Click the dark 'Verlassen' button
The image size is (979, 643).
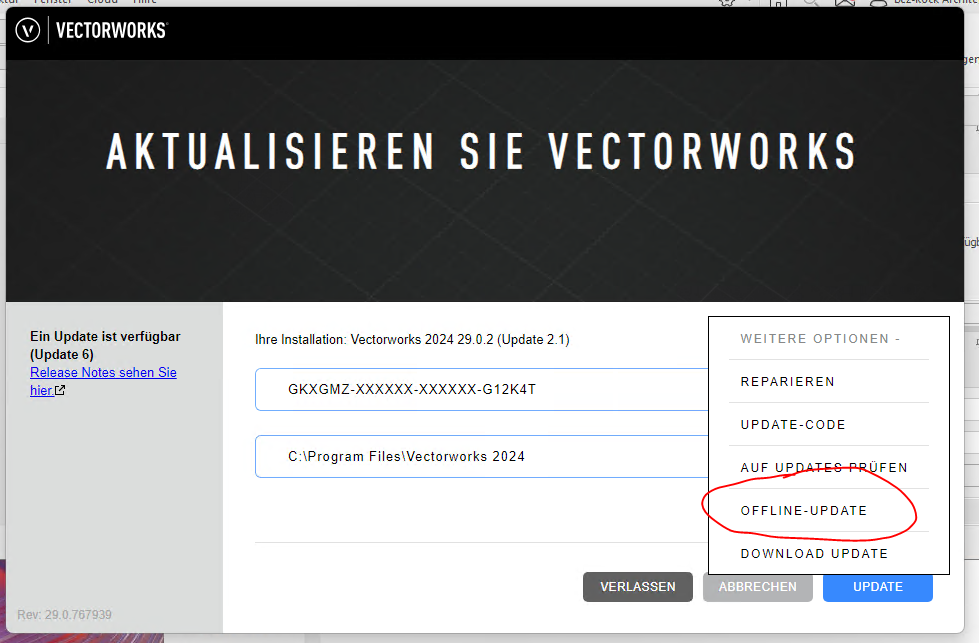click(x=638, y=587)
